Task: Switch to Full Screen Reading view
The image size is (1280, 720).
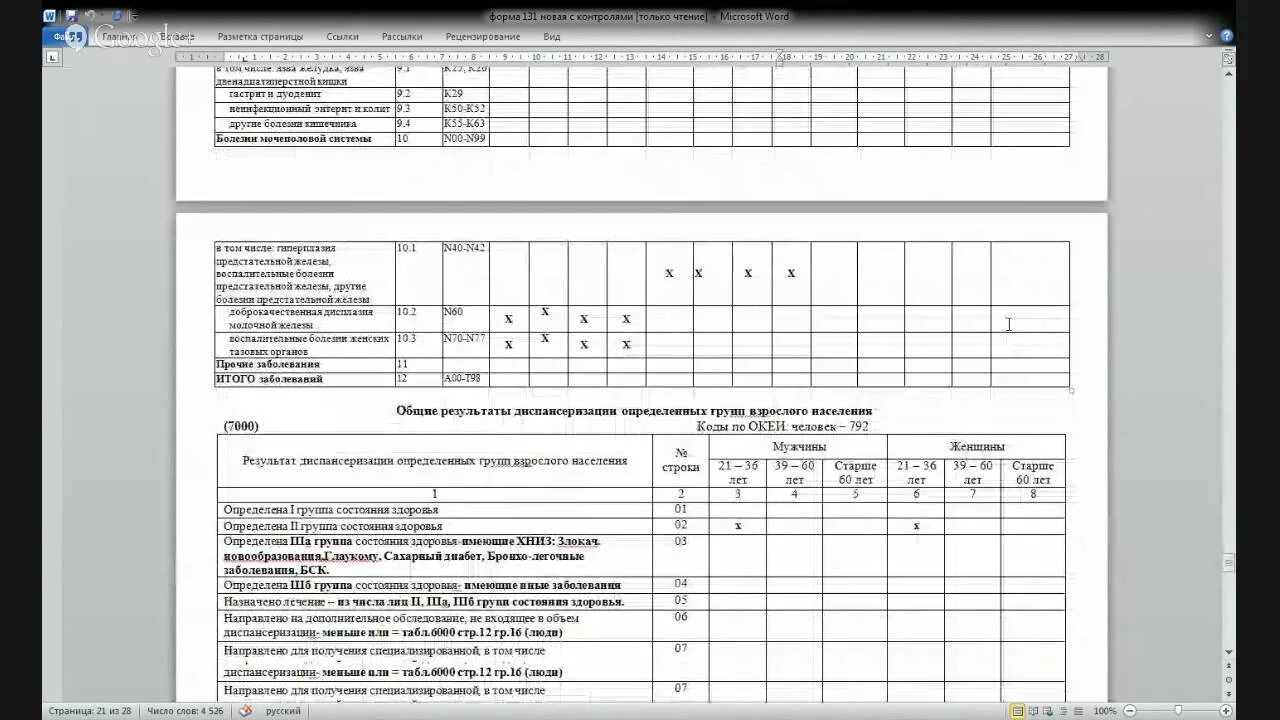Action: [1033, 711]
